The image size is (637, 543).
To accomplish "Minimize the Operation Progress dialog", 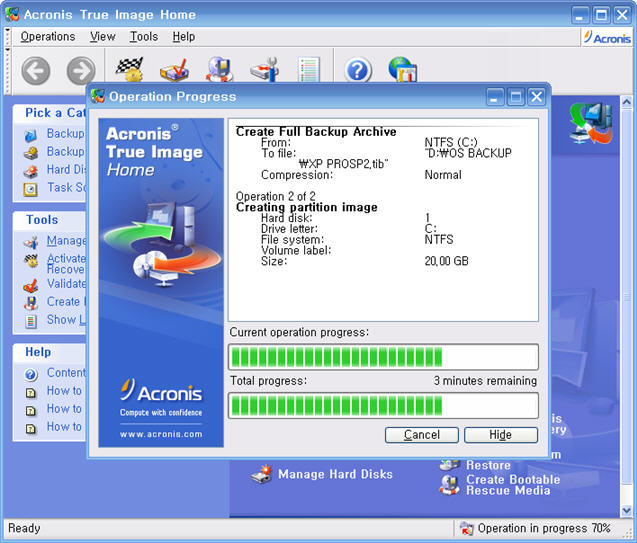I will click(495, 97).
